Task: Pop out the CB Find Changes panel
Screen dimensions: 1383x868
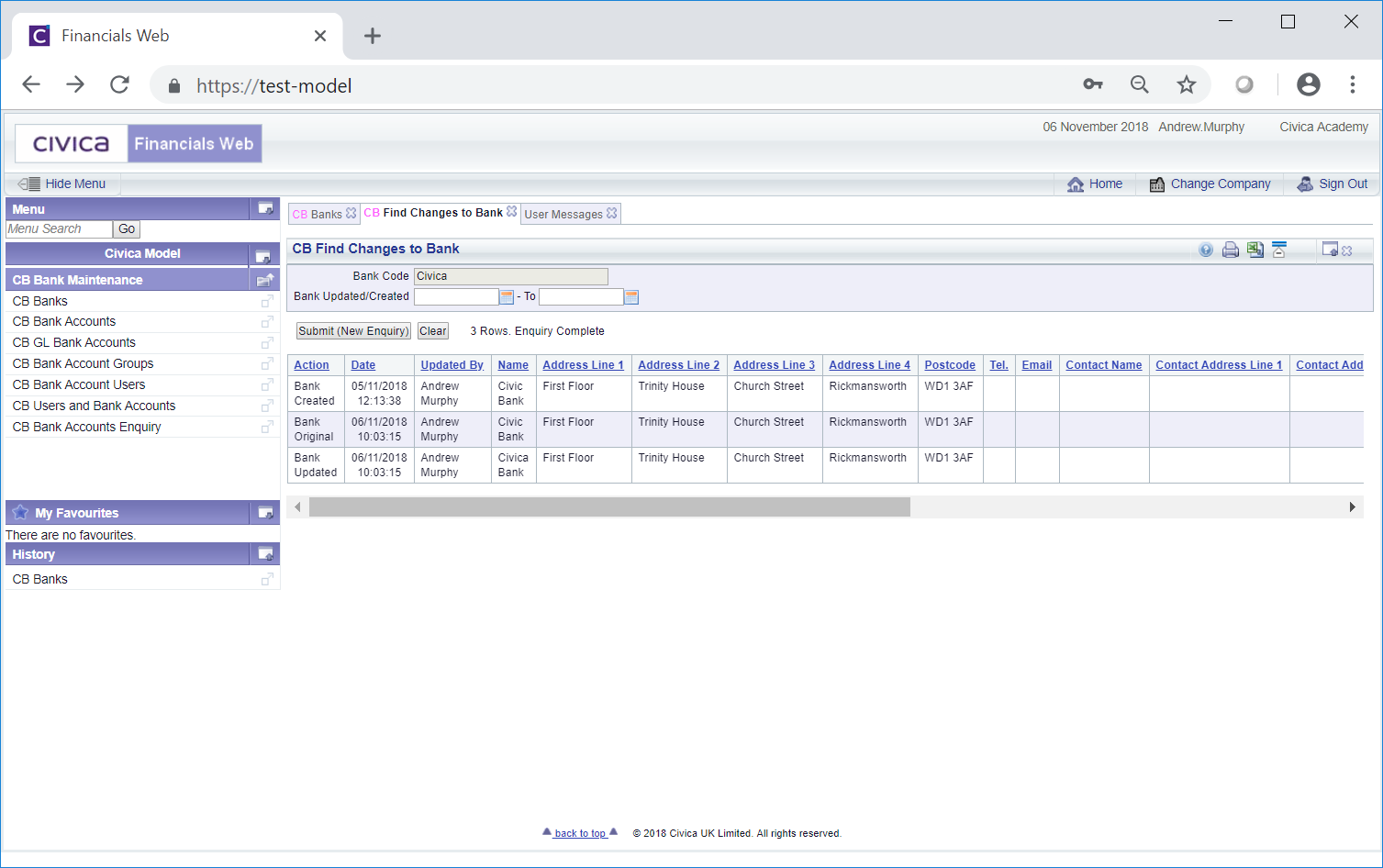Action: click(x=1330, y=249)
